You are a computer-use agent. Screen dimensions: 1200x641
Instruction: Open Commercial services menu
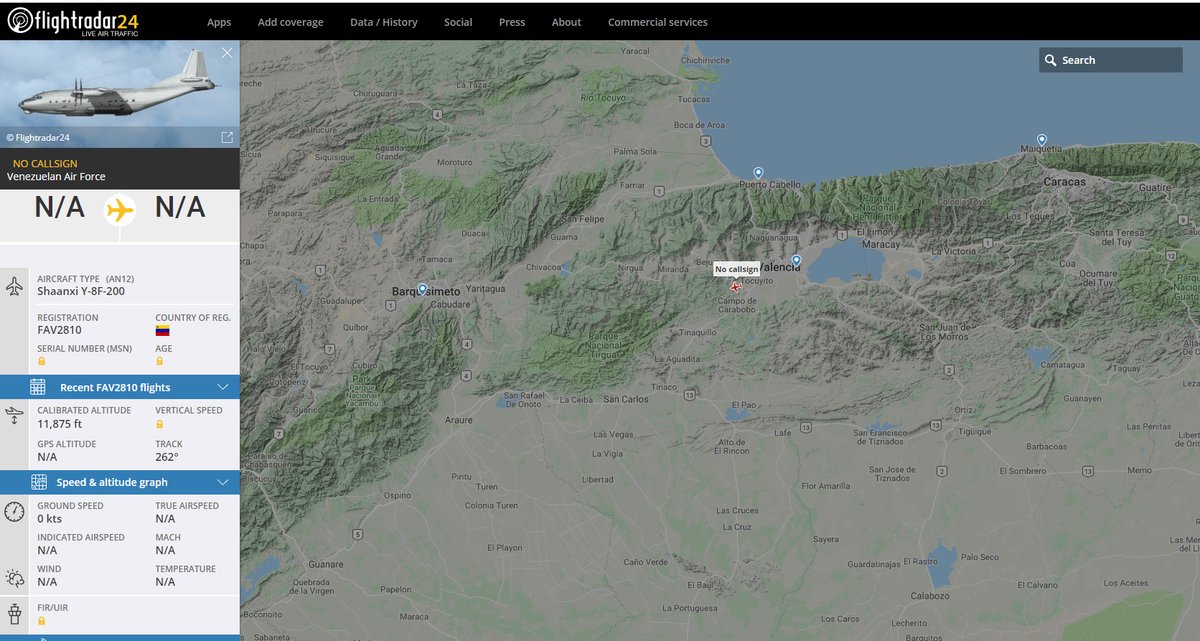point(658,22)
